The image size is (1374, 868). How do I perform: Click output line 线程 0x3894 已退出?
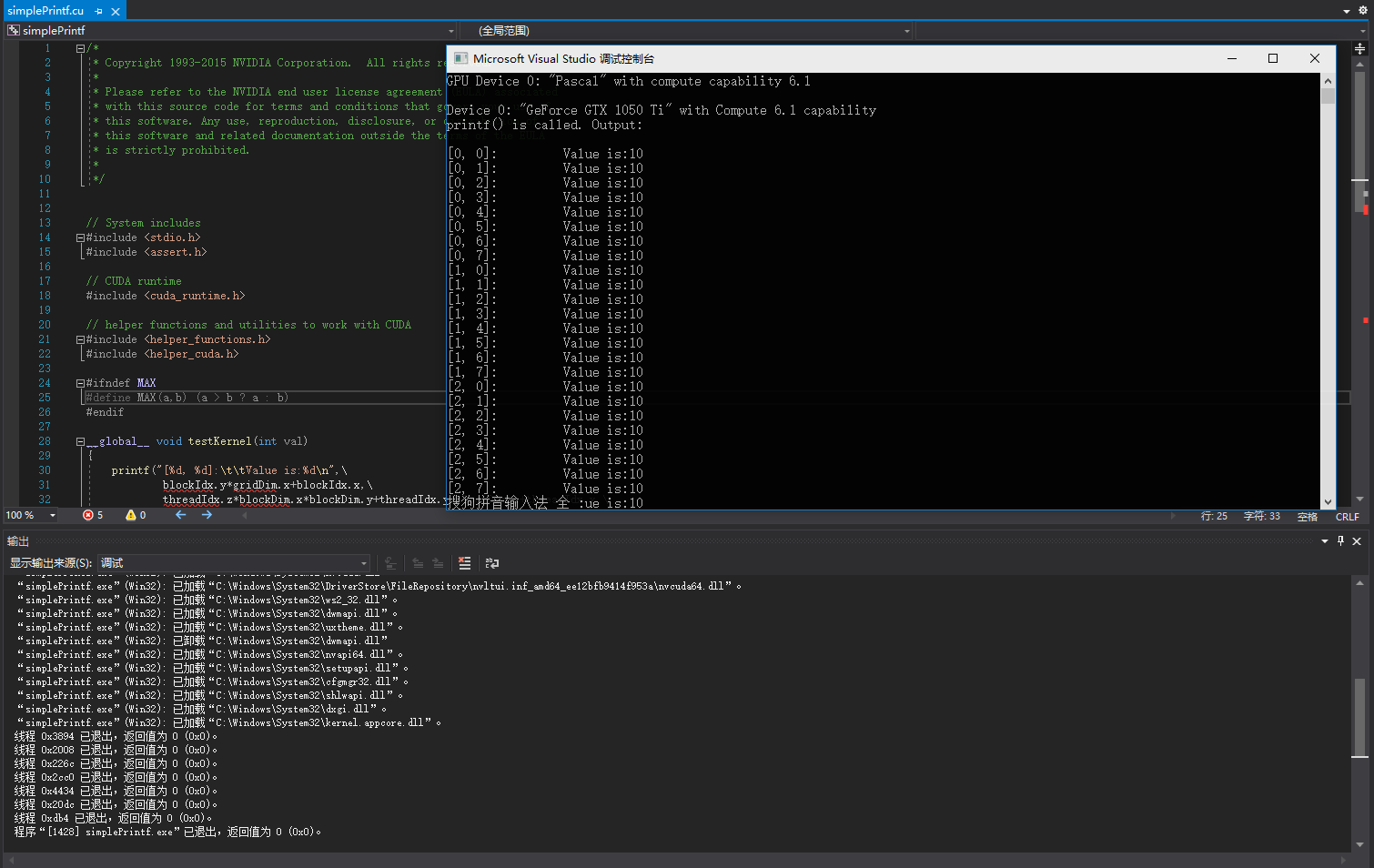[x=116, y=736]
